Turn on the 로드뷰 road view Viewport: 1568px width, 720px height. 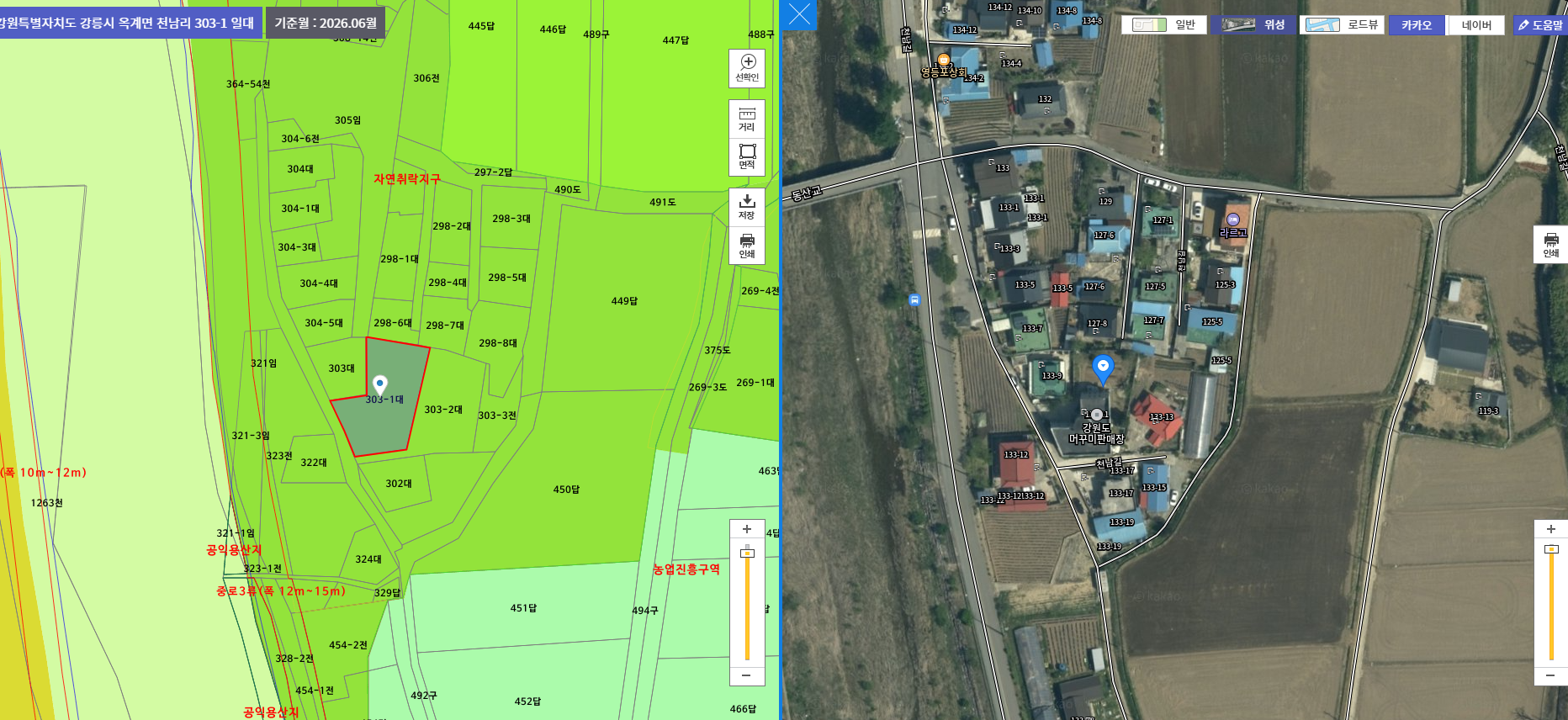[x=1343, y=25]
